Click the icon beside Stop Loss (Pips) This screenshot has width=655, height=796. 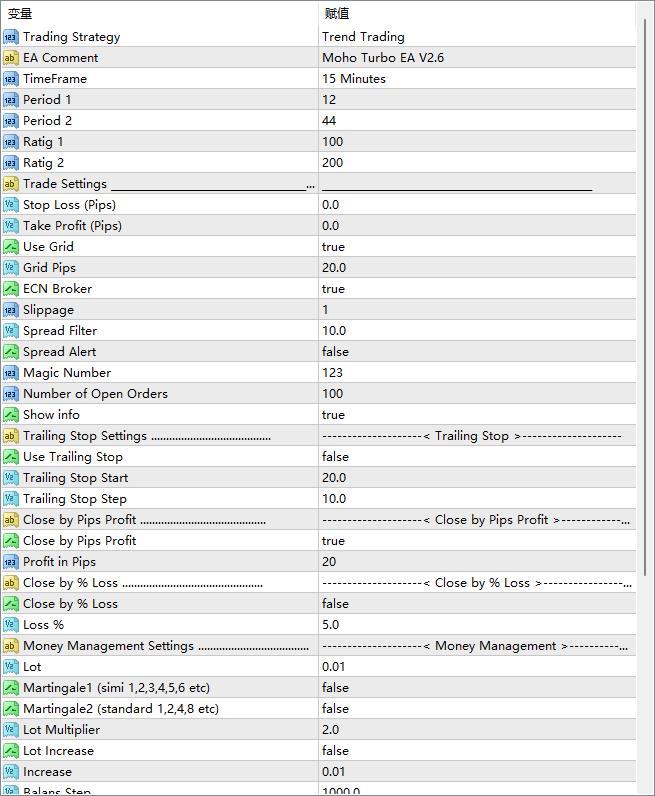click(x=11, y=205)
